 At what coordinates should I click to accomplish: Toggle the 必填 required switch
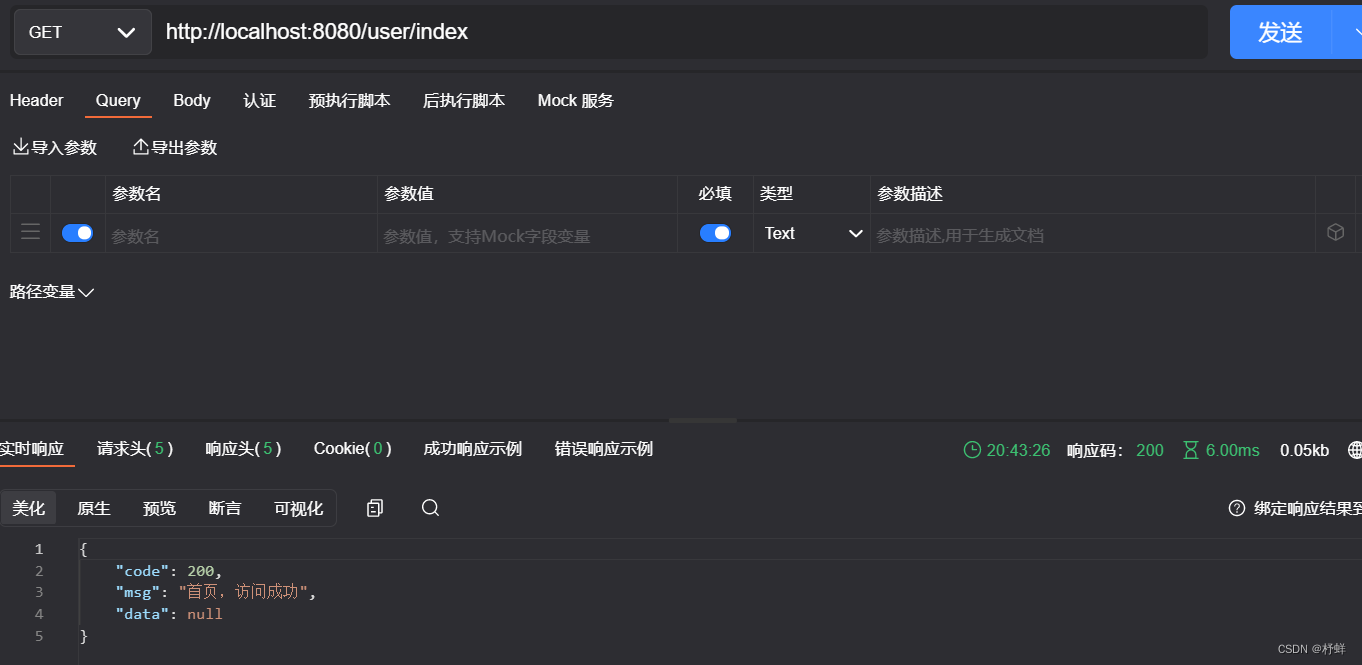pyautogui.click(x=715, y=233)
